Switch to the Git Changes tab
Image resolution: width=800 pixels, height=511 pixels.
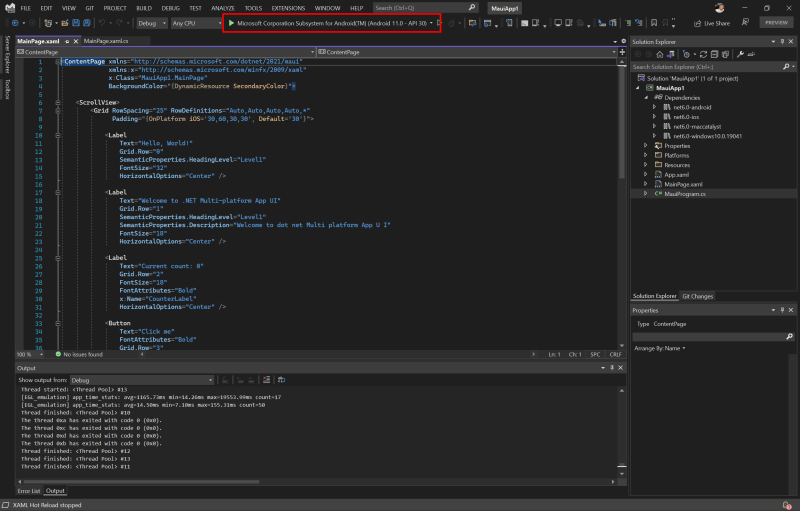(697, 296)
